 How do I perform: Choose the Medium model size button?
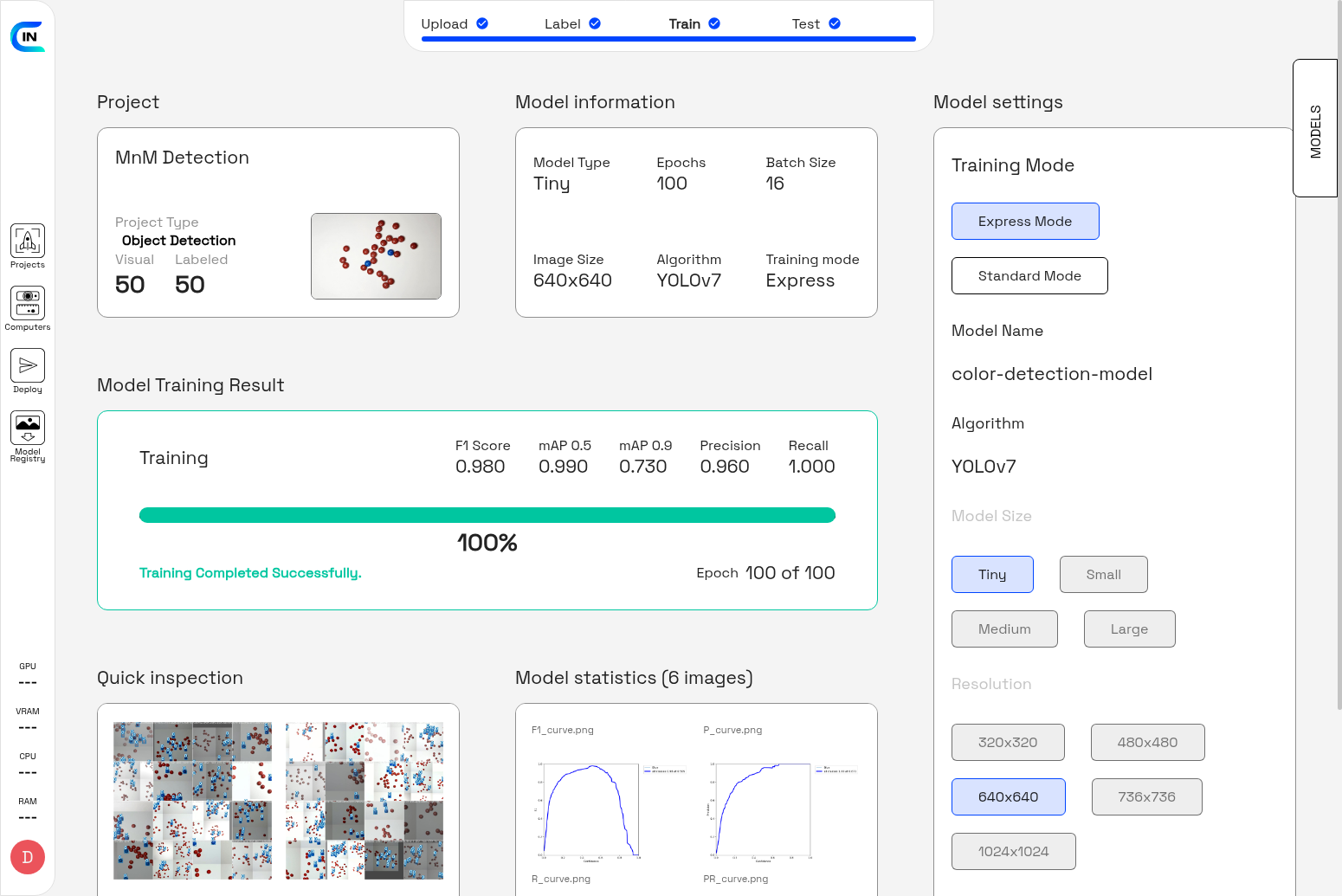pyautogui.click(x=1004, y=628)
